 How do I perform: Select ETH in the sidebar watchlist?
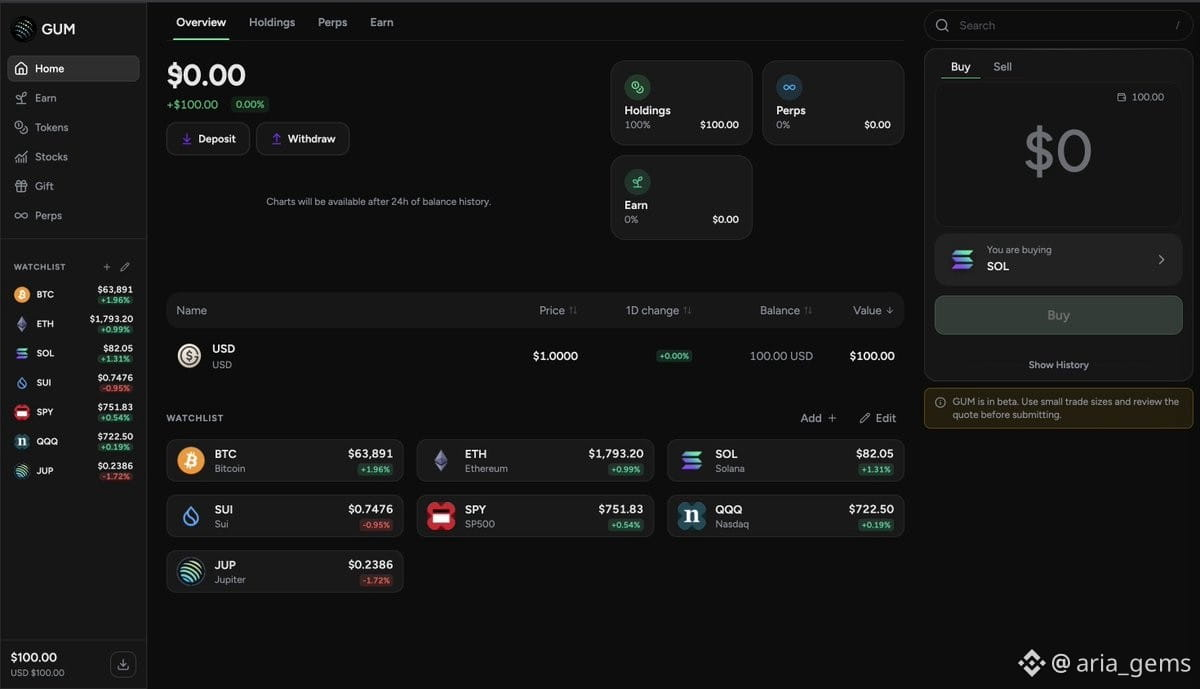click(x=73, y=324)
